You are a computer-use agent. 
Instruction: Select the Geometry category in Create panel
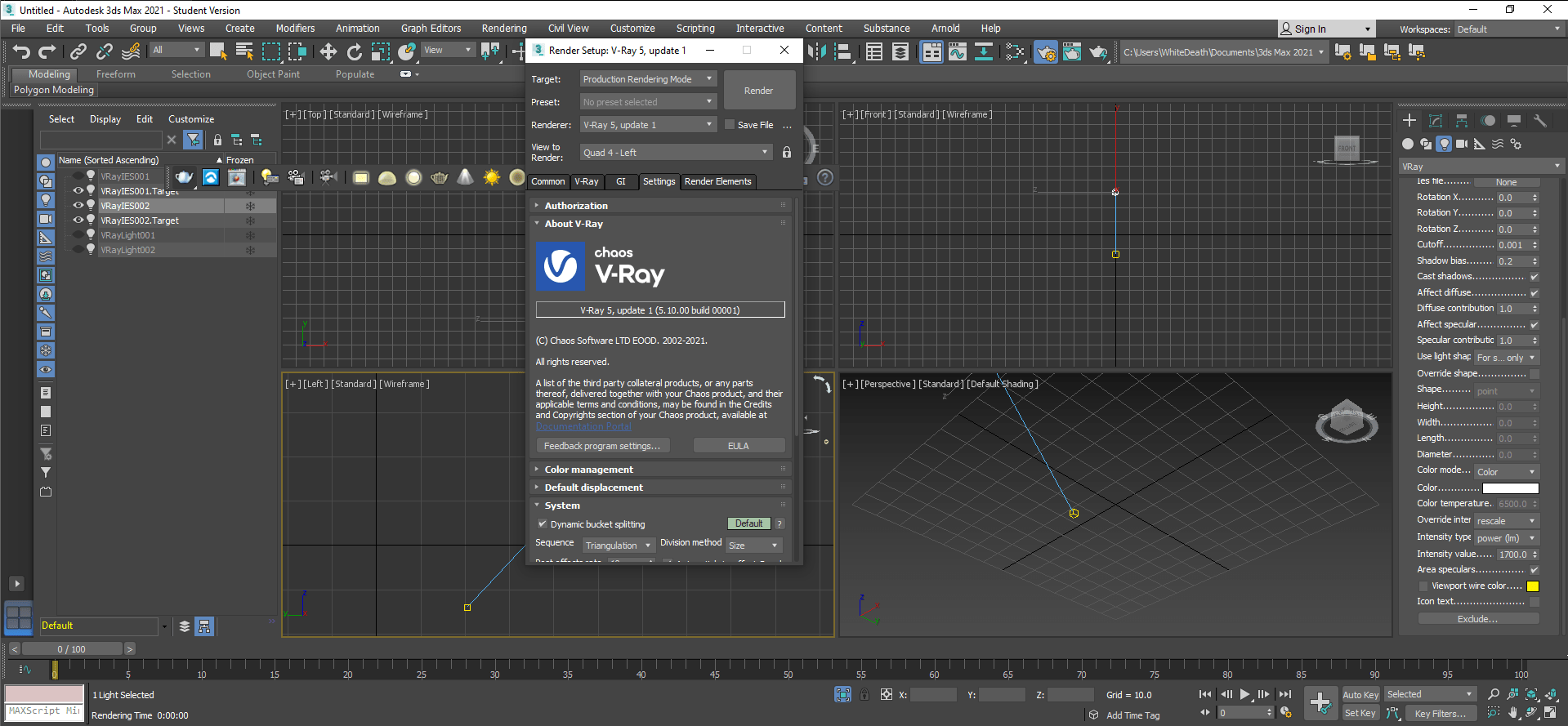1407,144
